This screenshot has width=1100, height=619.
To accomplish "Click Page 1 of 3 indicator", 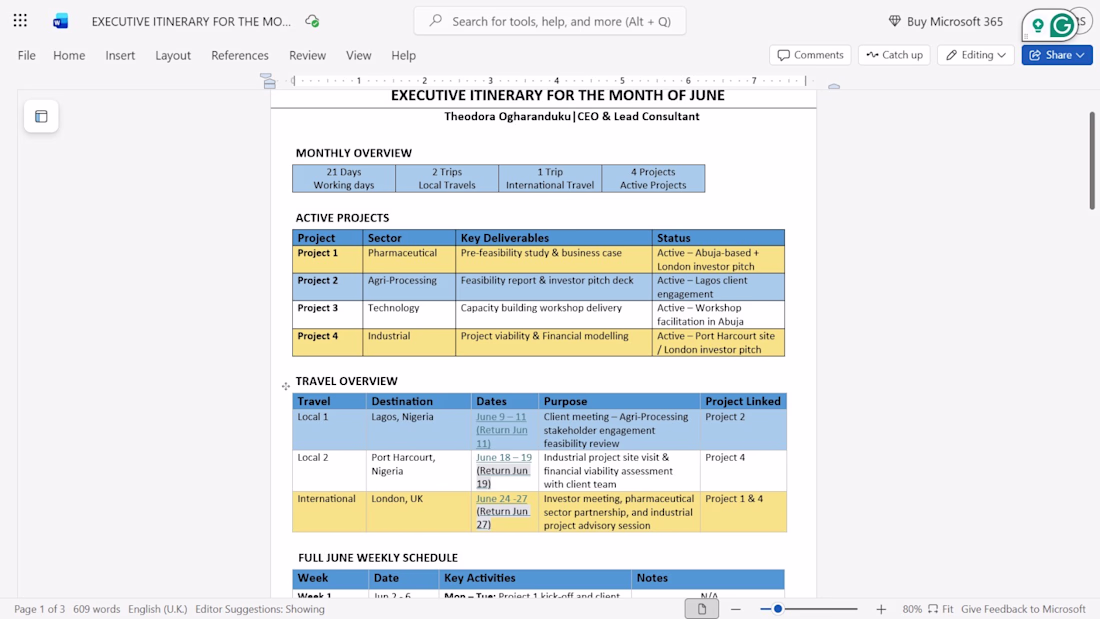I will tap(39, 609).
